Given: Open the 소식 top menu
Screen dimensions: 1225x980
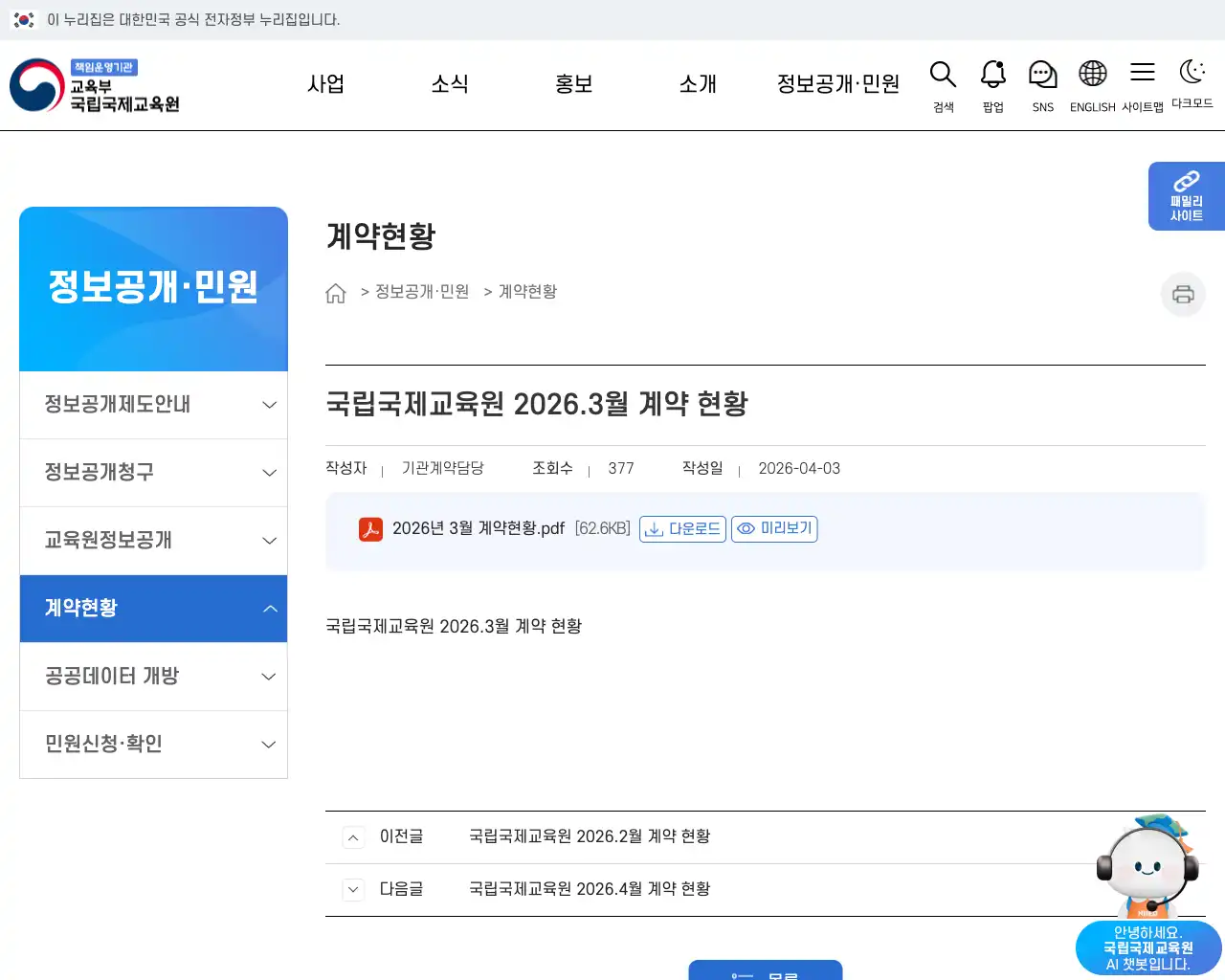Looking at the screenshot, I should pos(450,84).
